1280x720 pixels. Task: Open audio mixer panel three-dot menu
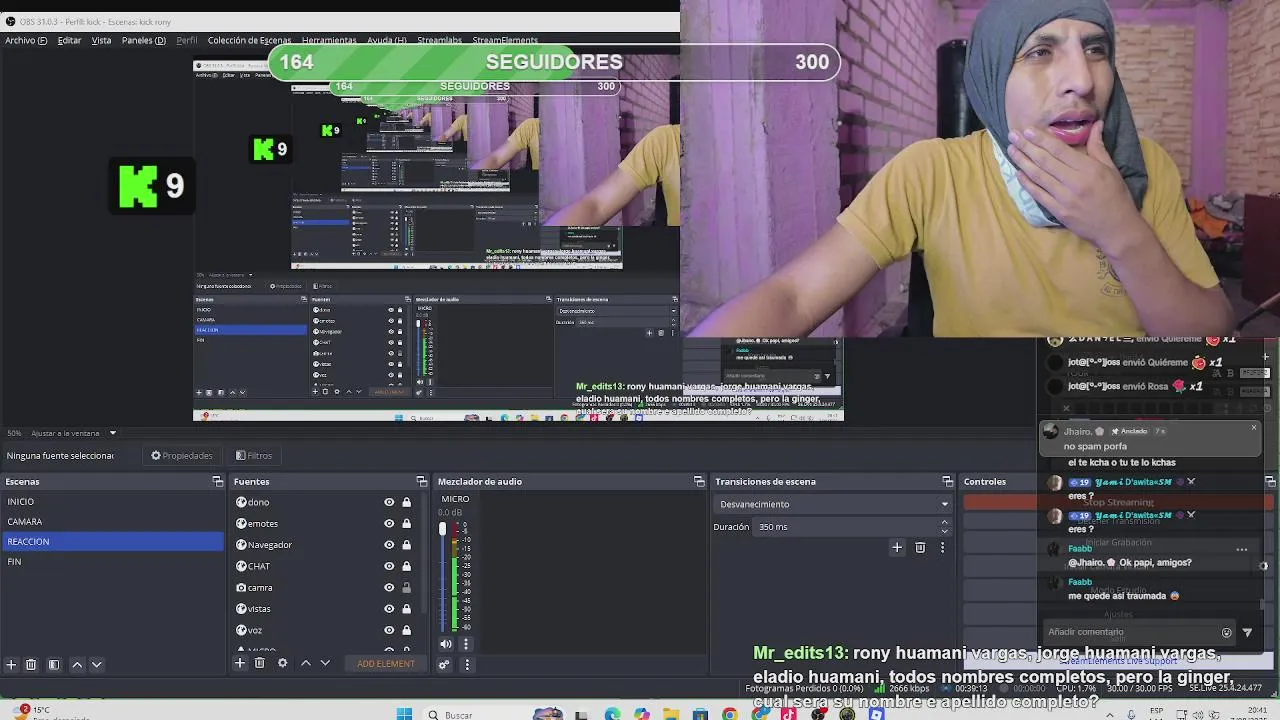coord(465,664)
